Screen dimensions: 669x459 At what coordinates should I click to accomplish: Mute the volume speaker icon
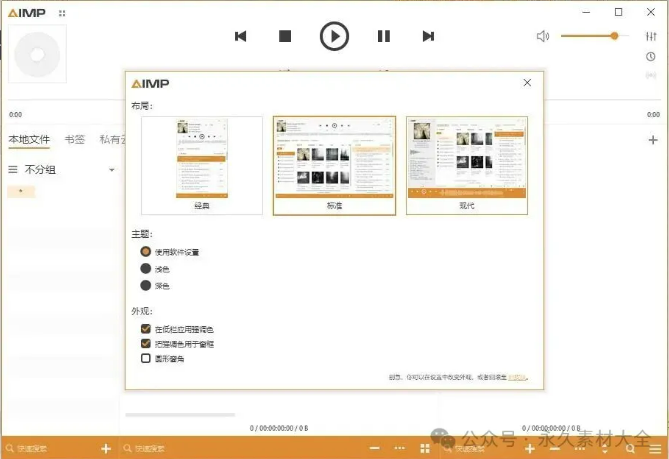543,36
